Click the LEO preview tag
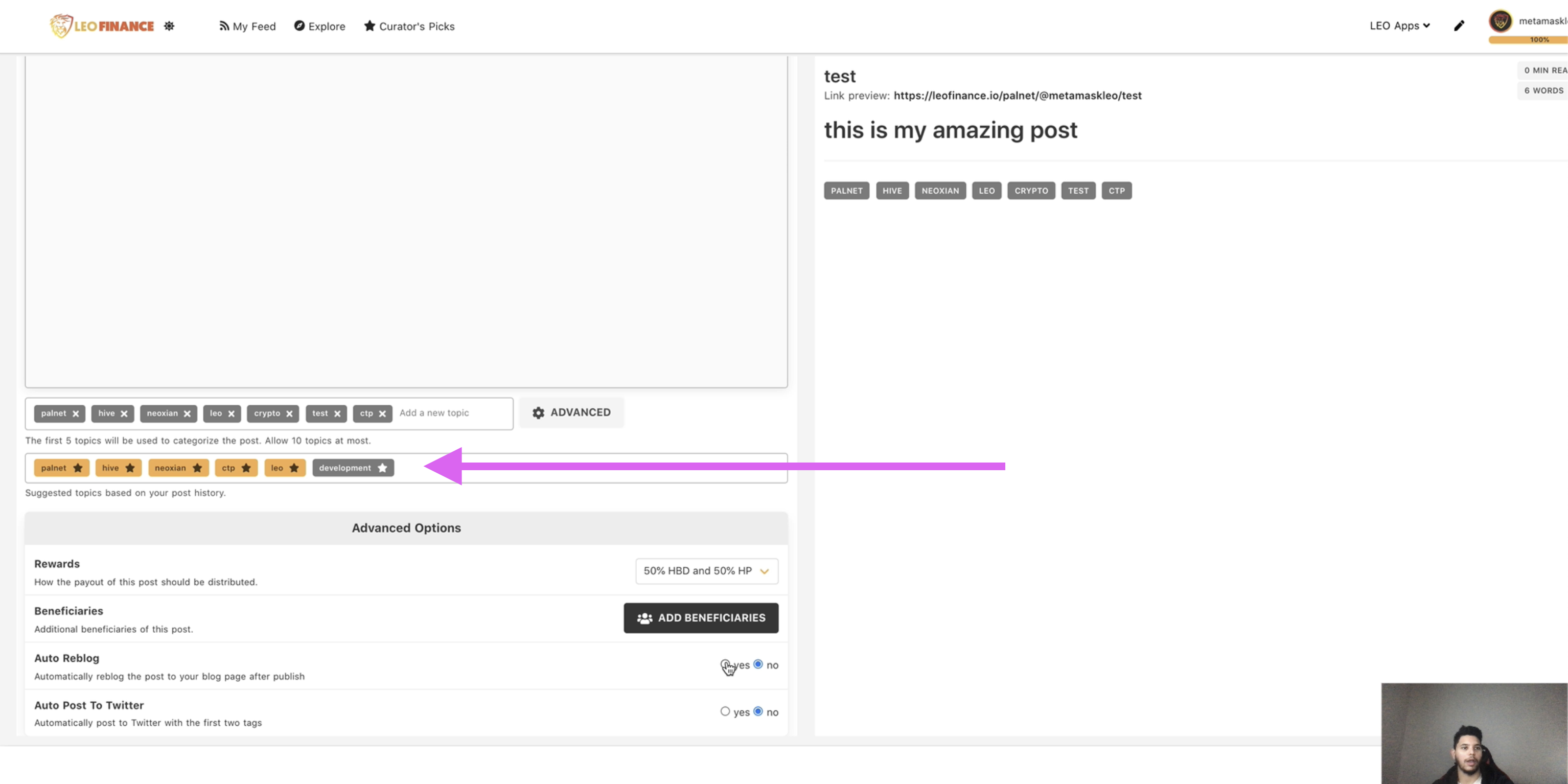Screen dimensions: 1568x784 point(987,191)
